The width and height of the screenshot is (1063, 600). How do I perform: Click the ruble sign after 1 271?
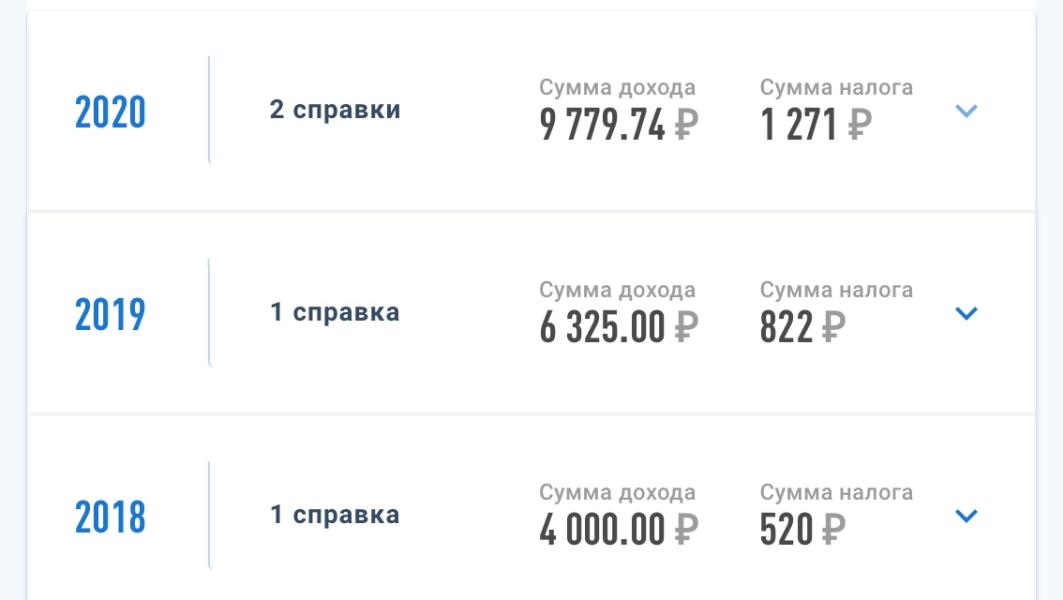(x=858, y=126)
